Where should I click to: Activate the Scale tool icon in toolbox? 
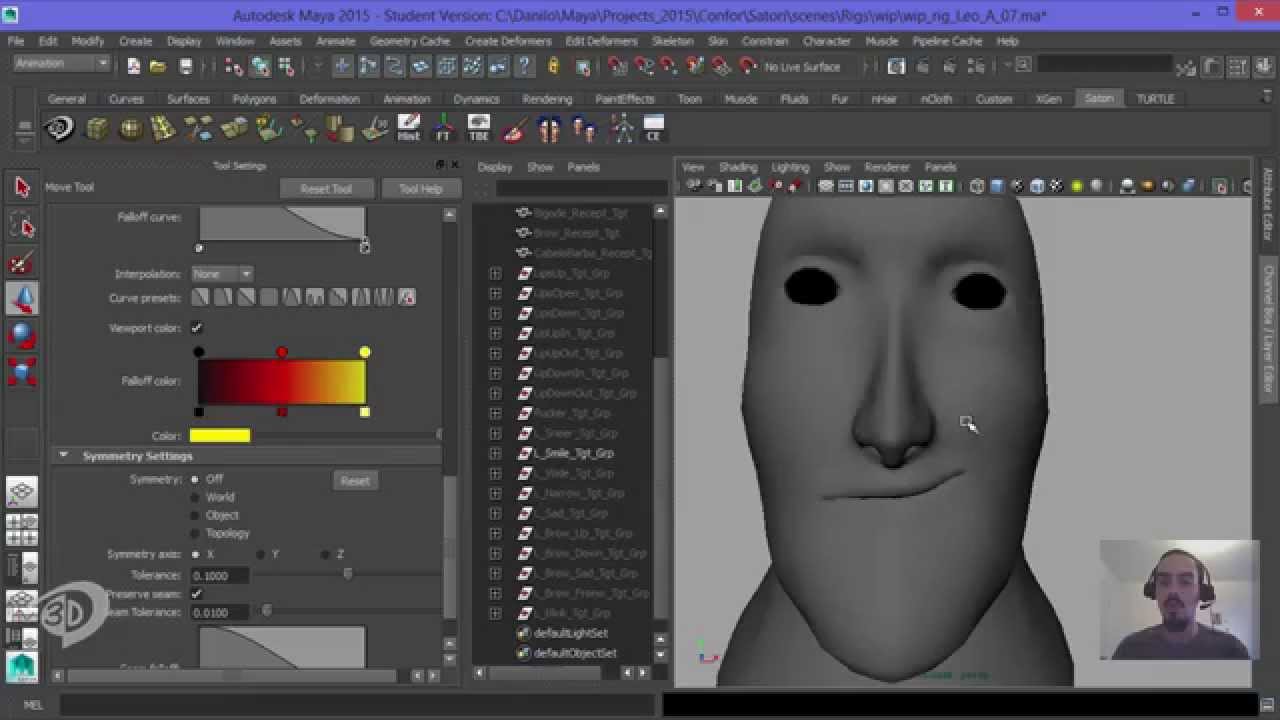22,371
